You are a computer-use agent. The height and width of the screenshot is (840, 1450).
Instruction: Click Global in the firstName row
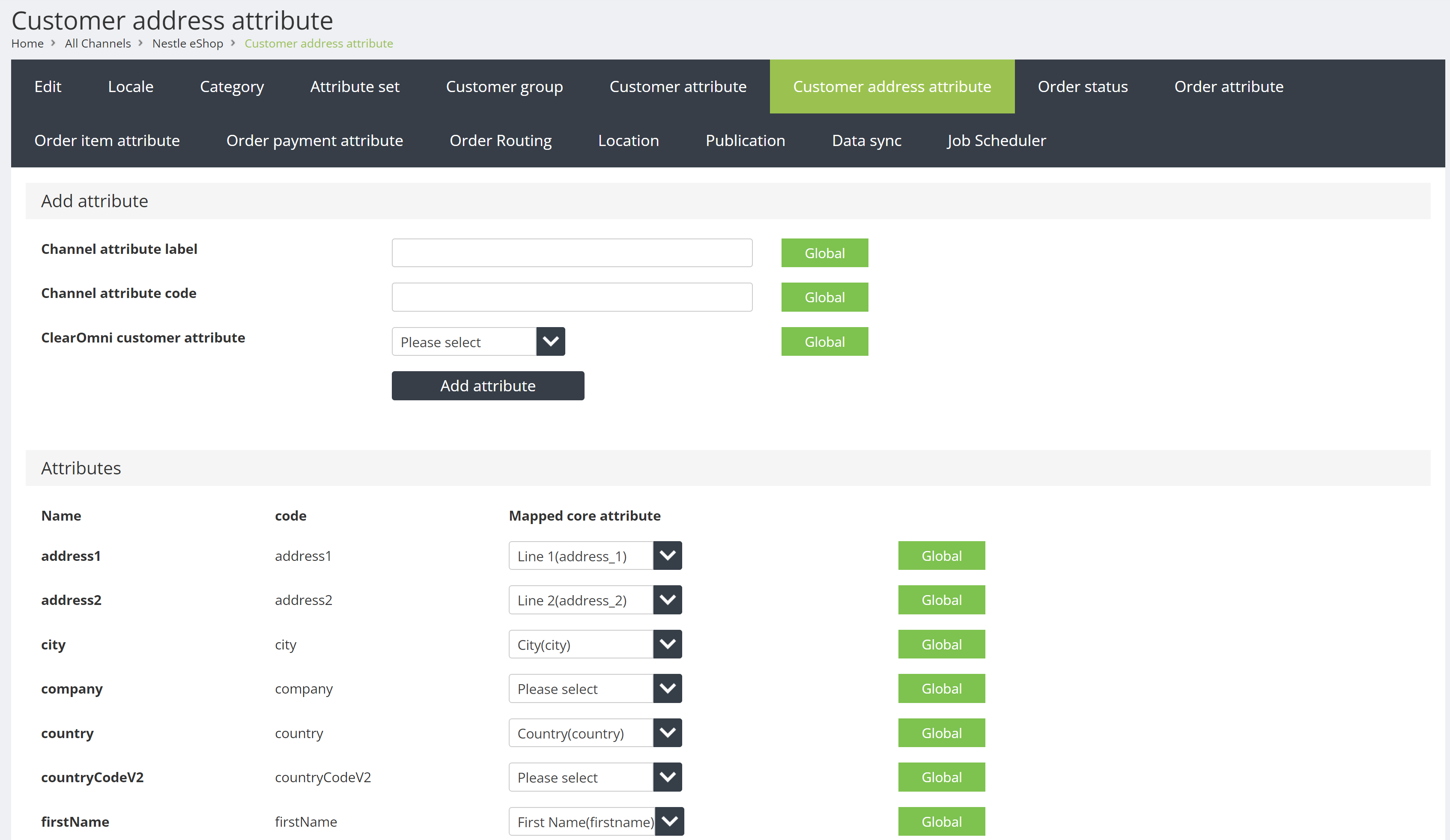[x=941, y=822]
